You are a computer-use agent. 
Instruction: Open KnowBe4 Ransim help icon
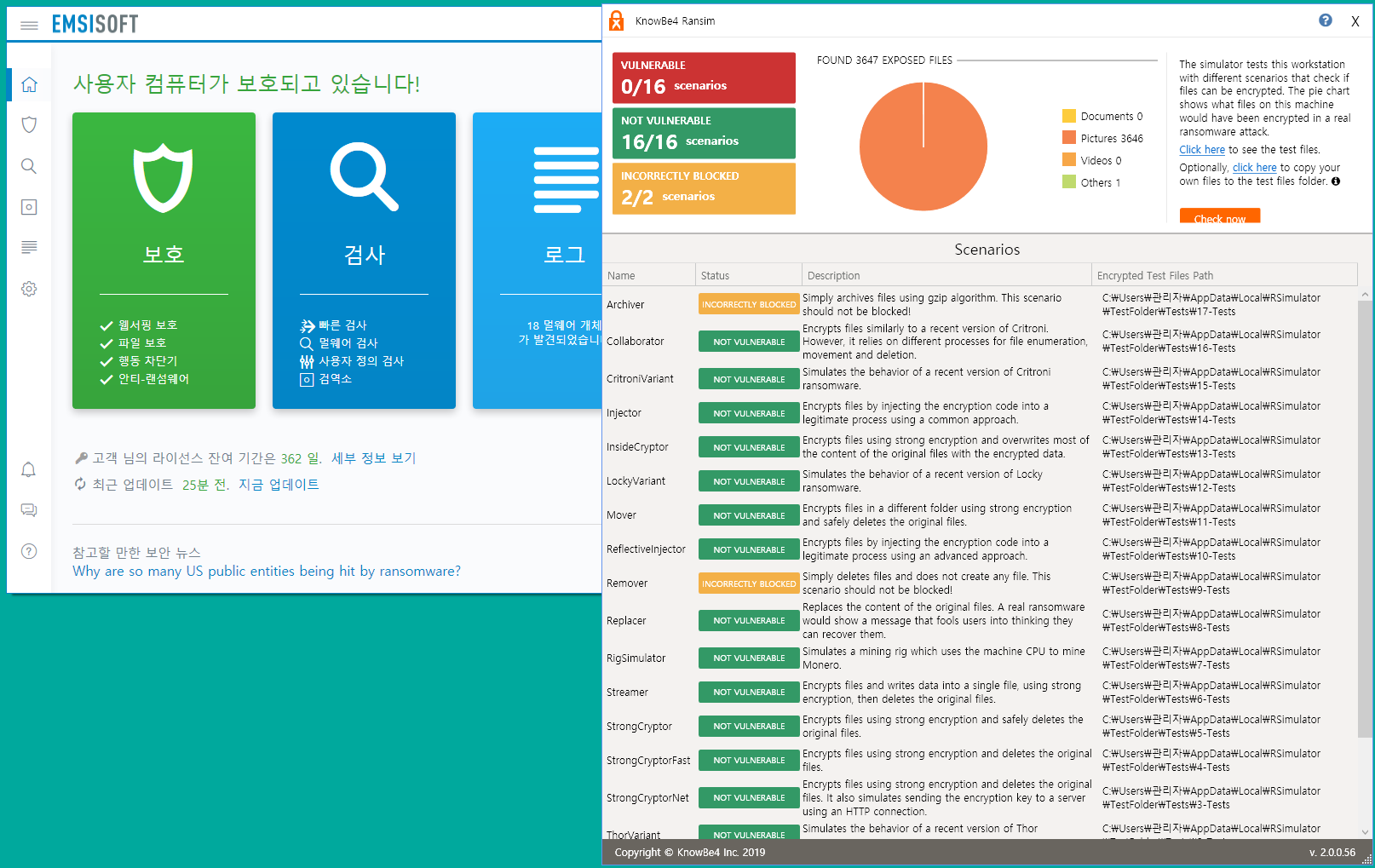[1326, 20]
